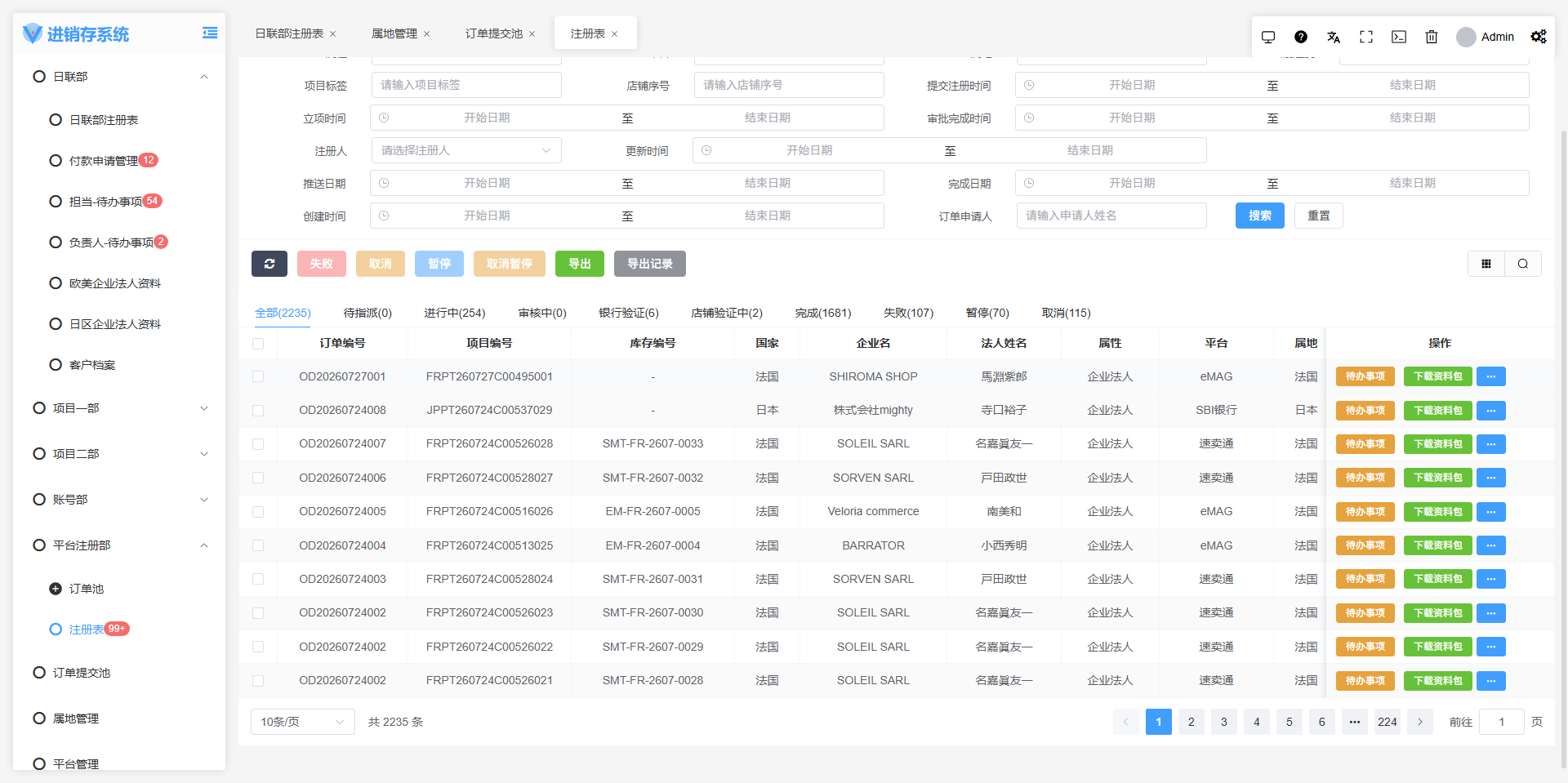Image resolution: width=1568 pixels, height=783 pixels.
Task: Close the 属地管理 tab
Action: [x=426, y=34]
